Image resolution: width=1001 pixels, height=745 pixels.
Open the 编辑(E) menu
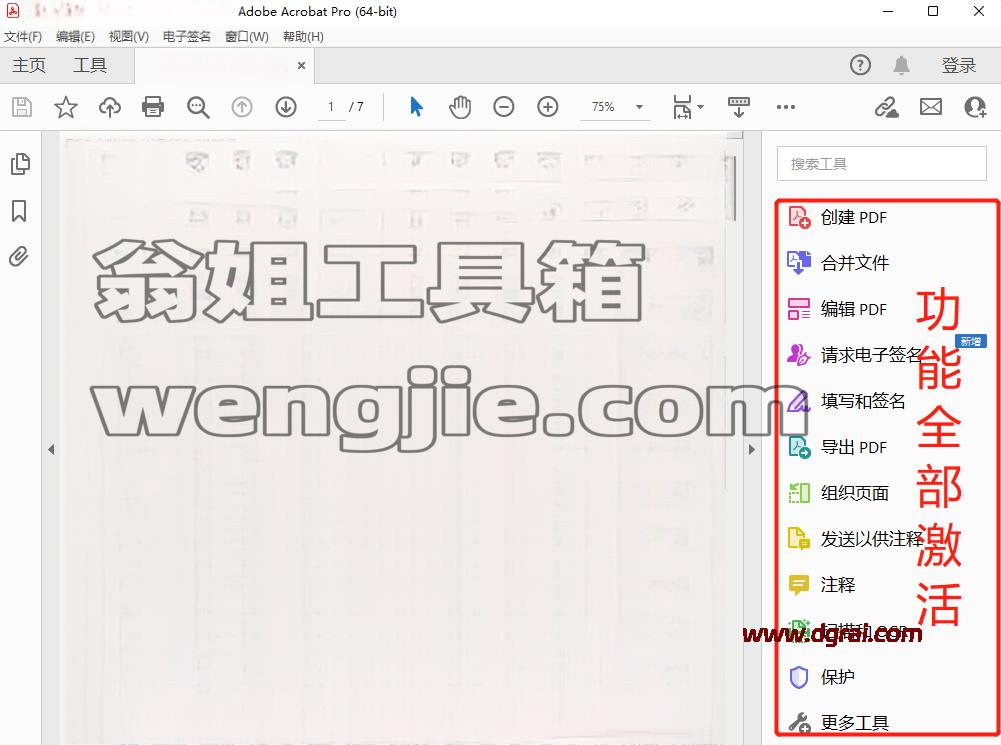(75, 36)
